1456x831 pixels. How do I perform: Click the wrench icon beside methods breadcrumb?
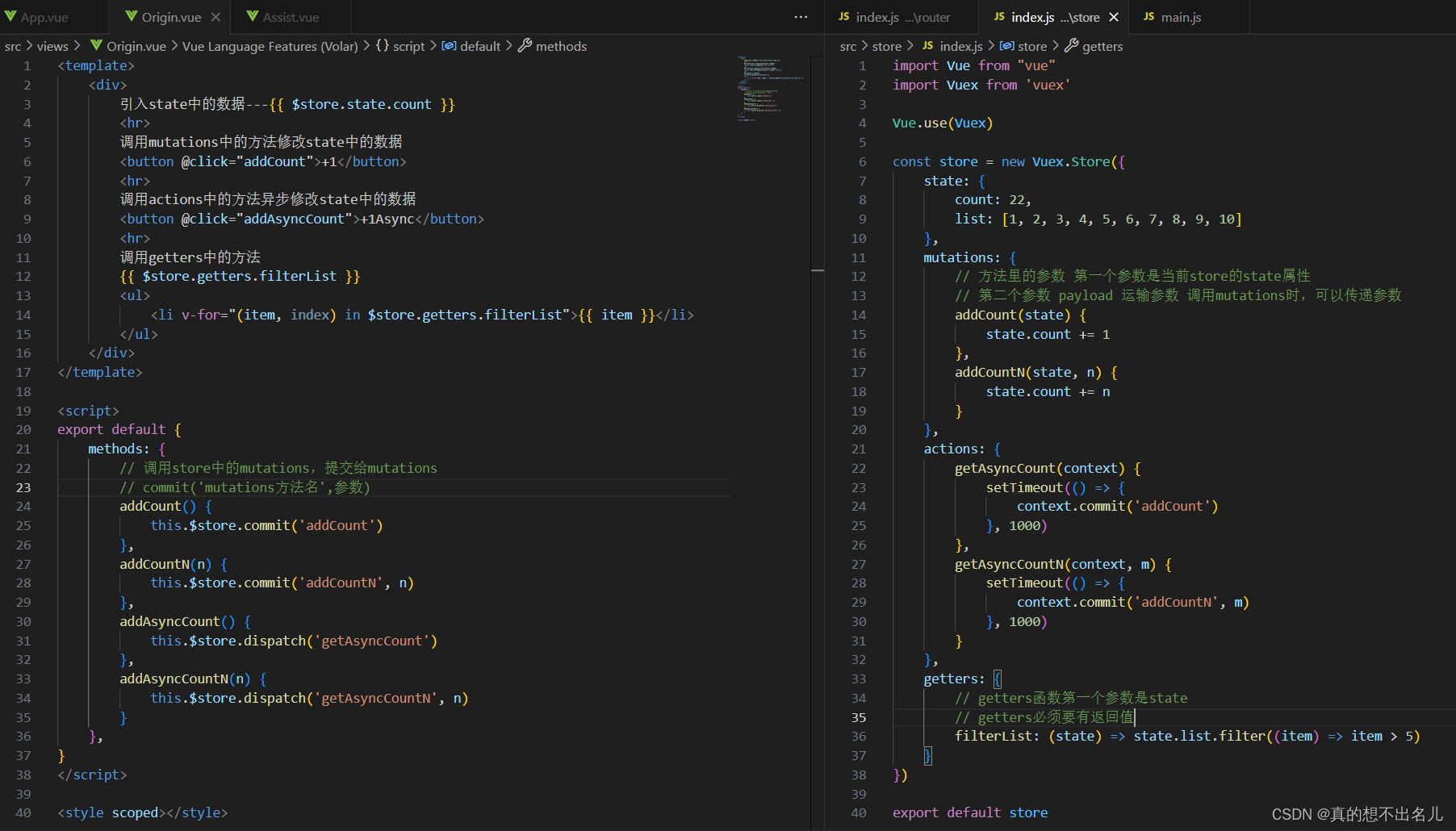point(525,45)
